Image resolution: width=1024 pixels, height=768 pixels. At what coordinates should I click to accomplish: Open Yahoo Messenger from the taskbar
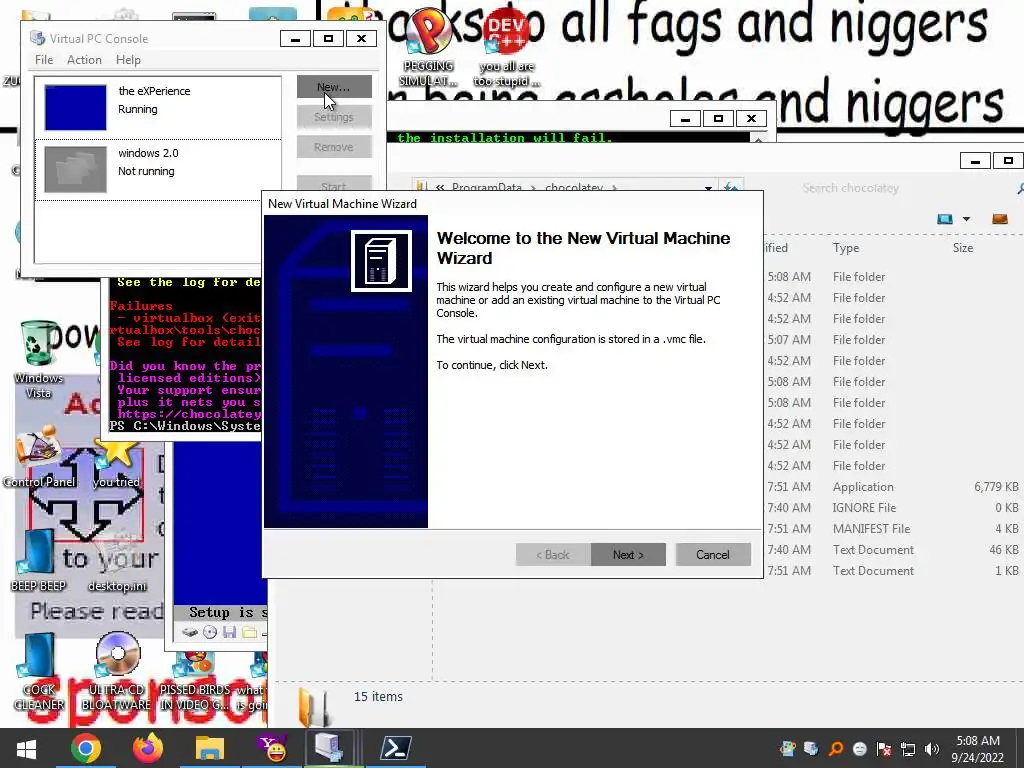point(272,748)
